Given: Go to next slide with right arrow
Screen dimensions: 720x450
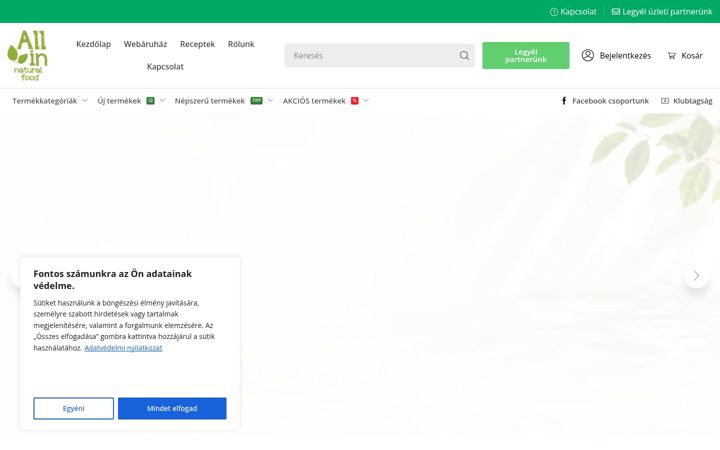Looking at the screenshot, I should (696, 276).
